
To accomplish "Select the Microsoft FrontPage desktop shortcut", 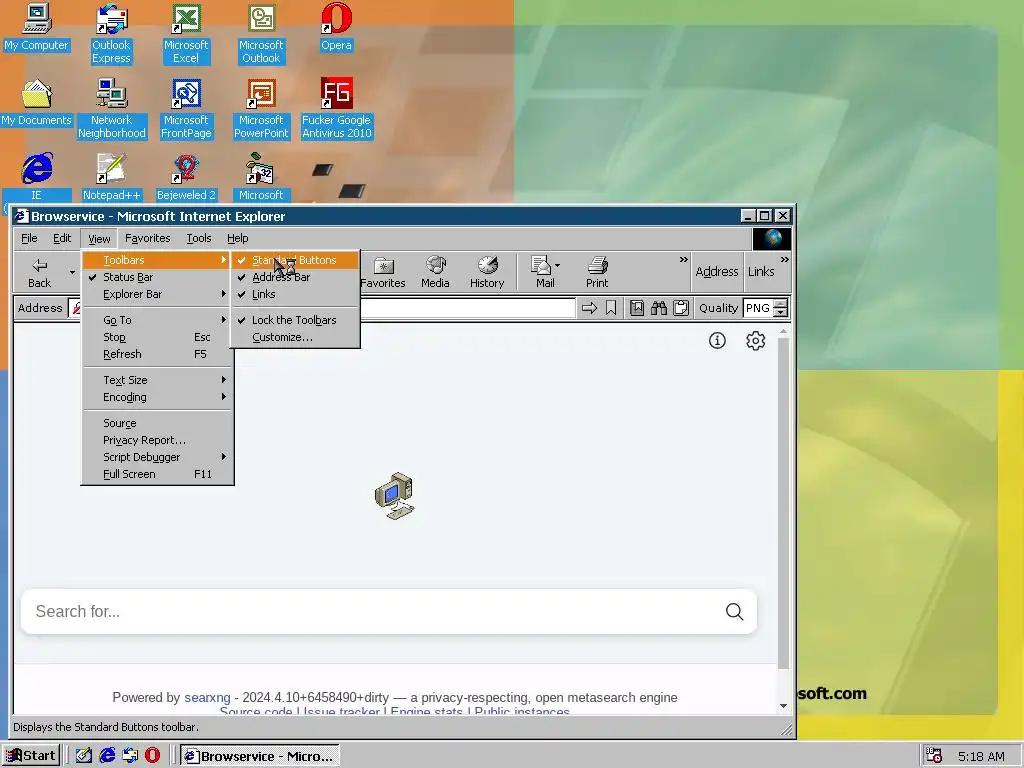I will tap(186, 109).
